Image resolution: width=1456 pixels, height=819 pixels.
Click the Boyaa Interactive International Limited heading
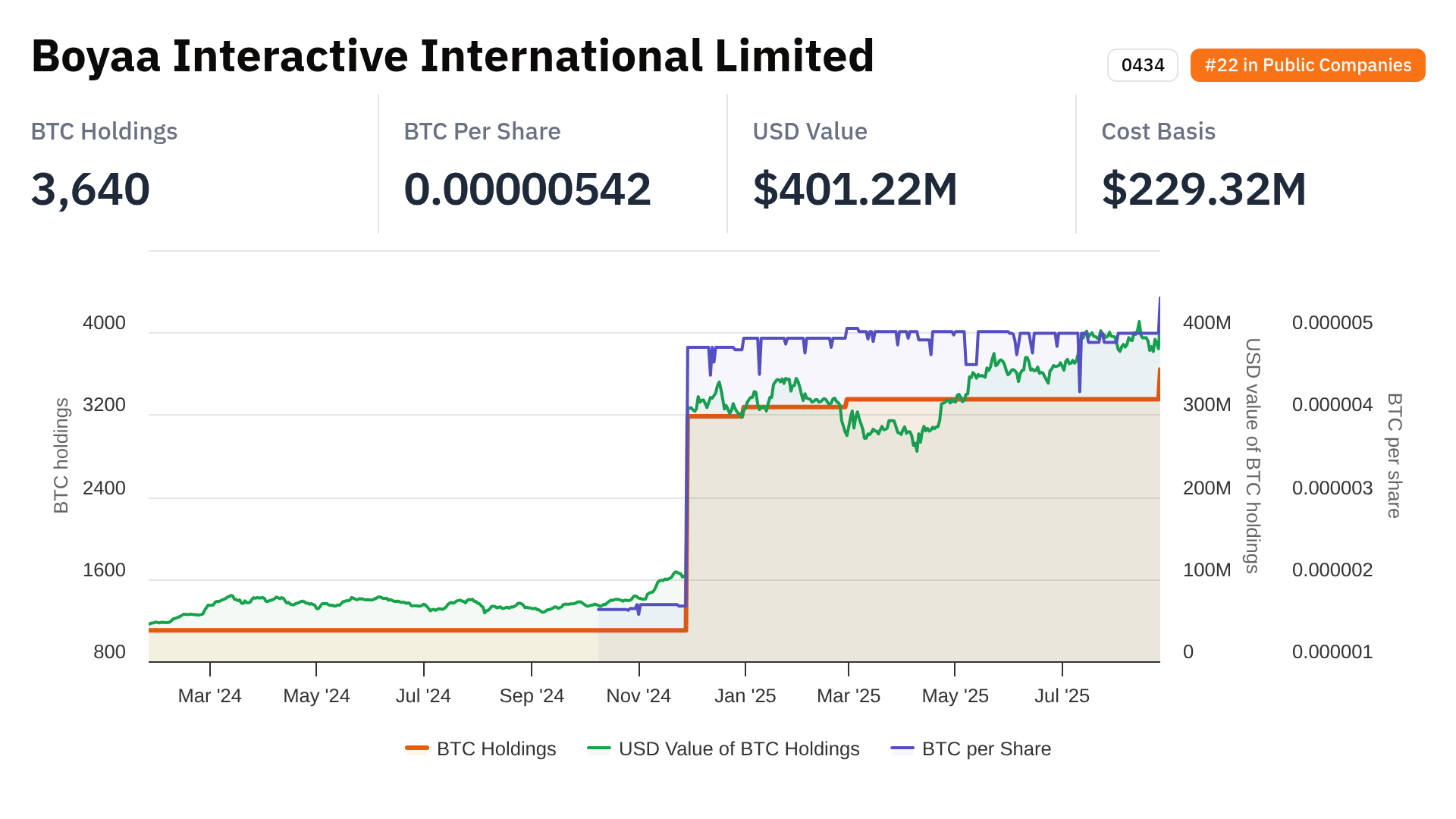tap(453, 56)
